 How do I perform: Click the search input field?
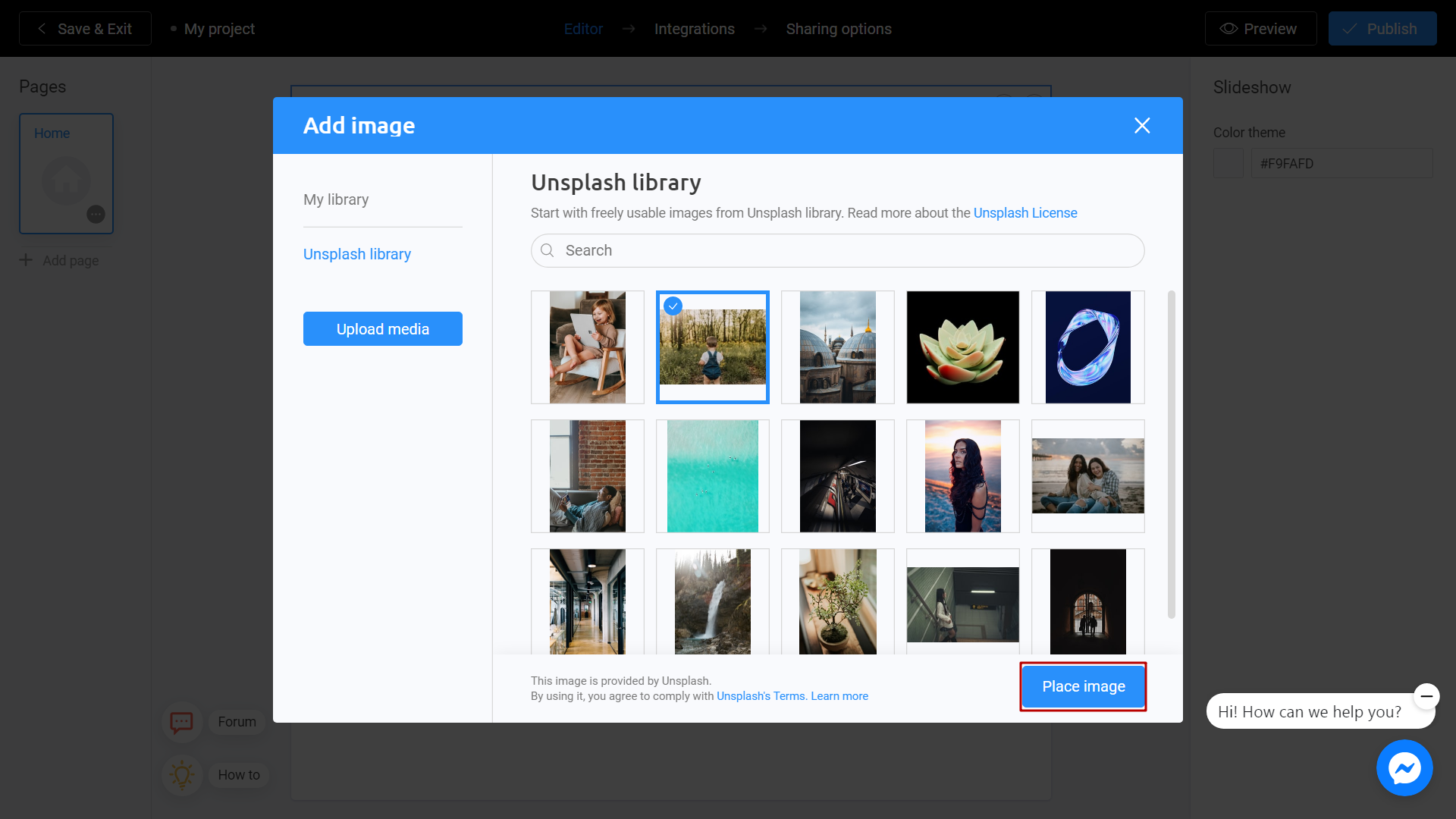pos(838,250)
